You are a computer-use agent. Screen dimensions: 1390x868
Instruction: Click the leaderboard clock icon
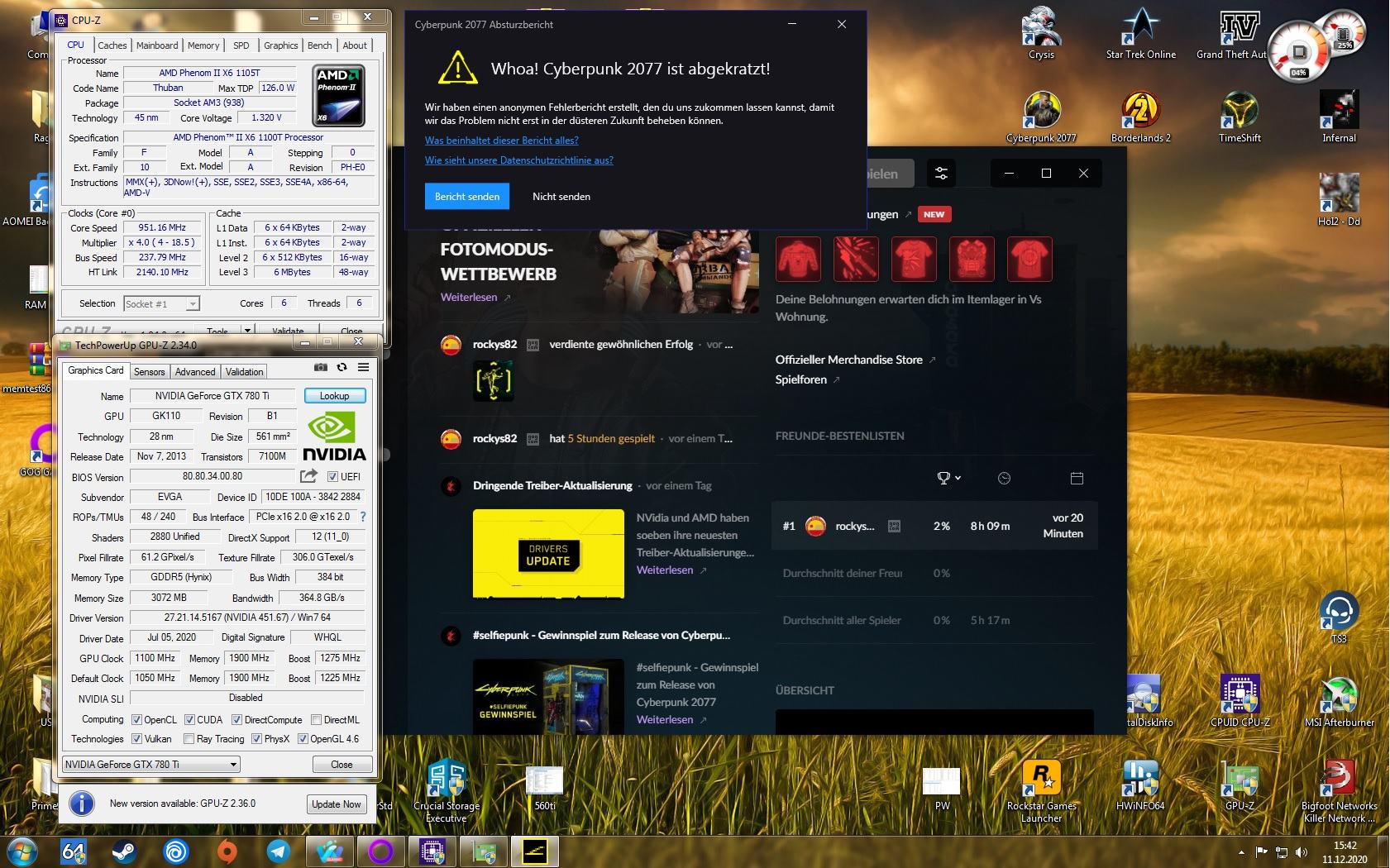(x=1004, y=478)
